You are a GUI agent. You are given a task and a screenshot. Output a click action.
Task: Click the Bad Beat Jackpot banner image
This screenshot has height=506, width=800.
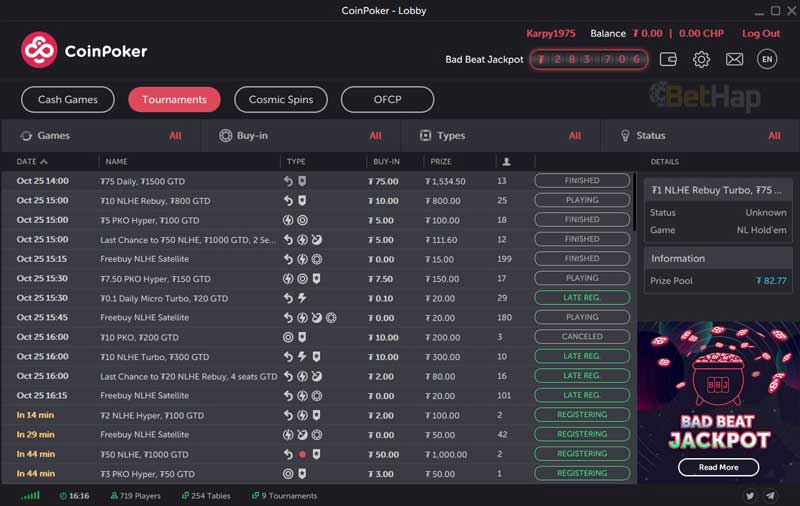[x=718, y=401]
